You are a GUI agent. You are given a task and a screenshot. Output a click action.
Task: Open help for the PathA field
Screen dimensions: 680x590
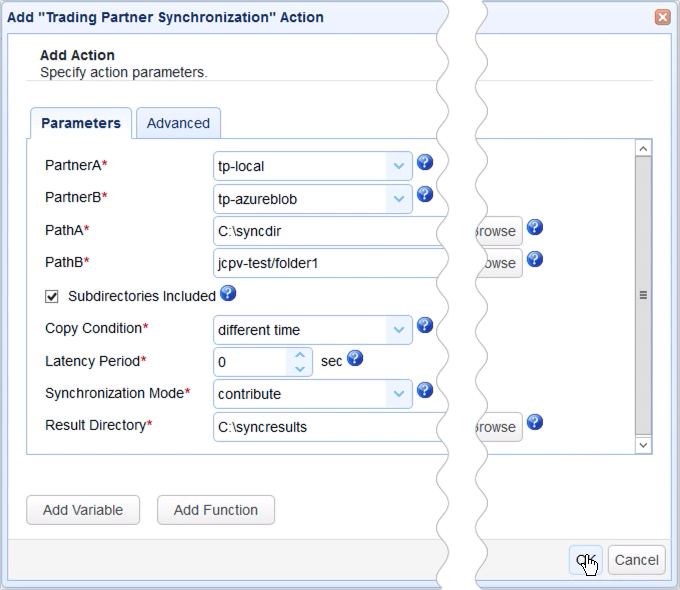[x=534, y=228]
